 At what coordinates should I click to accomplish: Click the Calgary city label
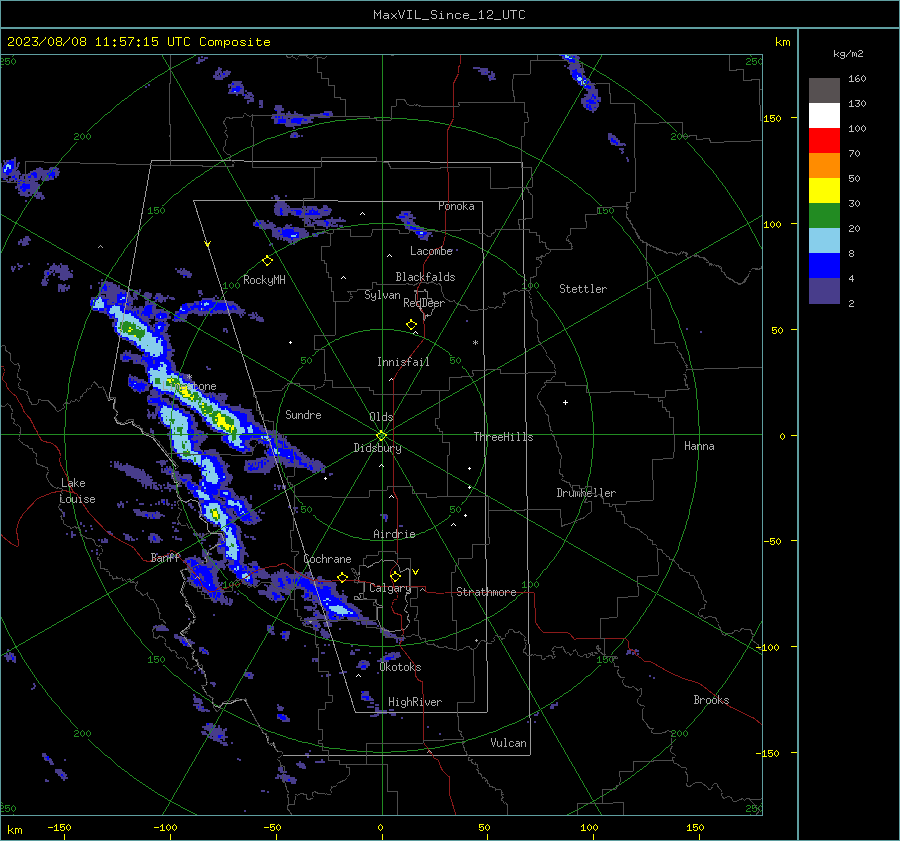[390, 588]
